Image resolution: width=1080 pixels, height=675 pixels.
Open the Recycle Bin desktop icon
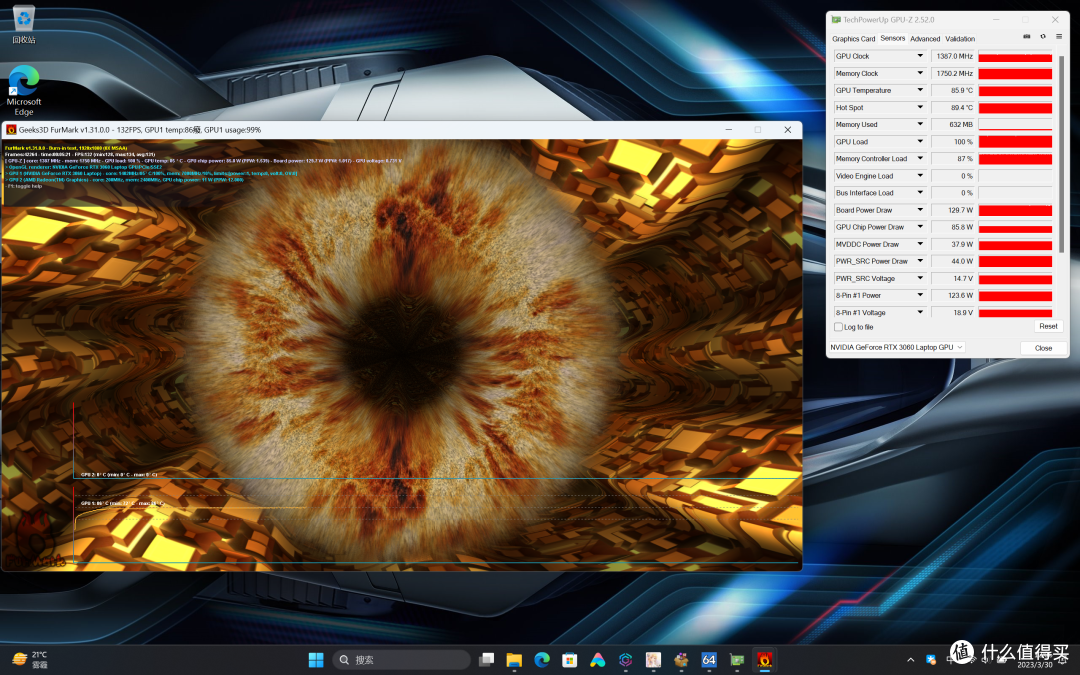point(23,25)
